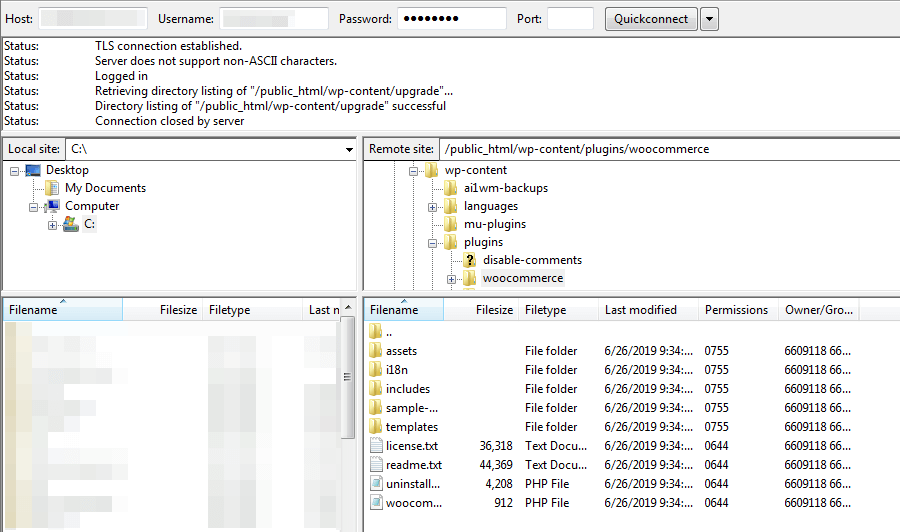
Task: Click the woocommerce folder icon in remote tree
Action: click(470, 279)
